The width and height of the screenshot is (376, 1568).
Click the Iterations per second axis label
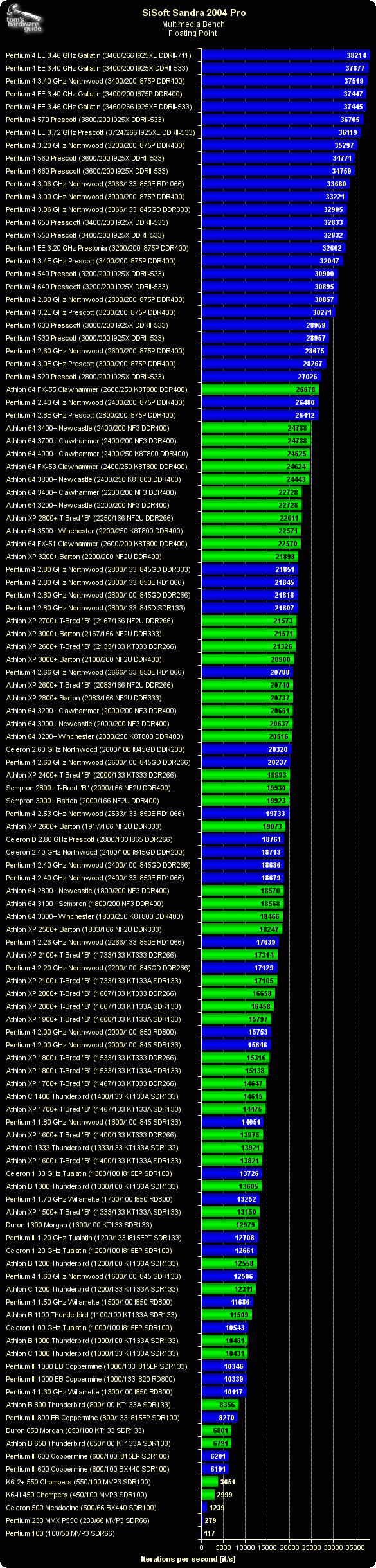[x=188, y=1559]
